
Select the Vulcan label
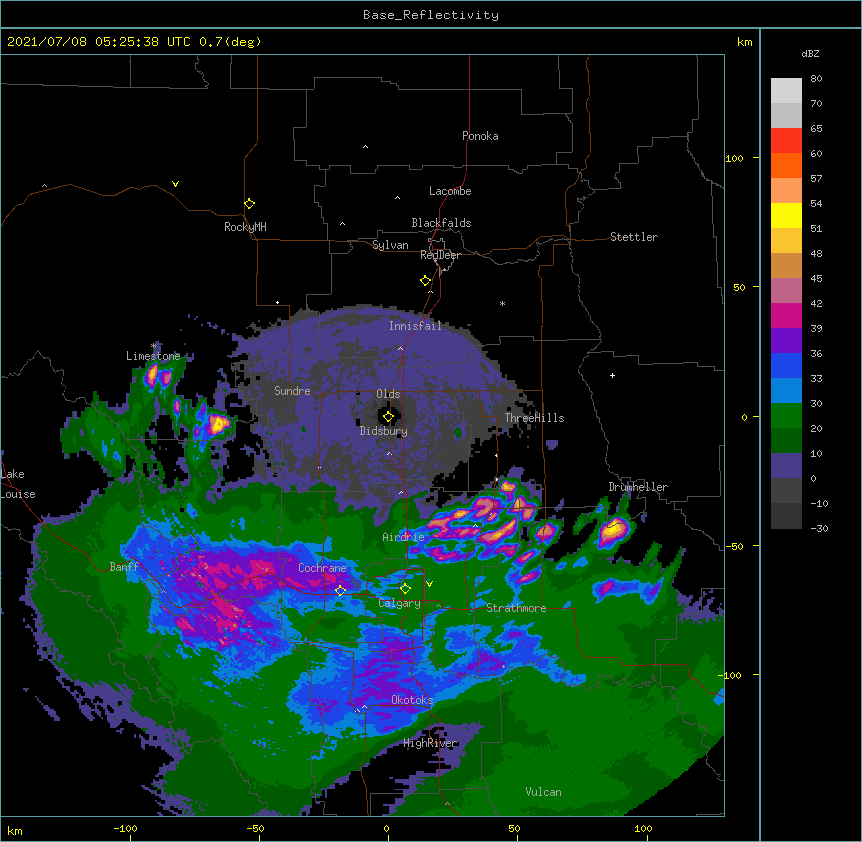tap(543, 792)
